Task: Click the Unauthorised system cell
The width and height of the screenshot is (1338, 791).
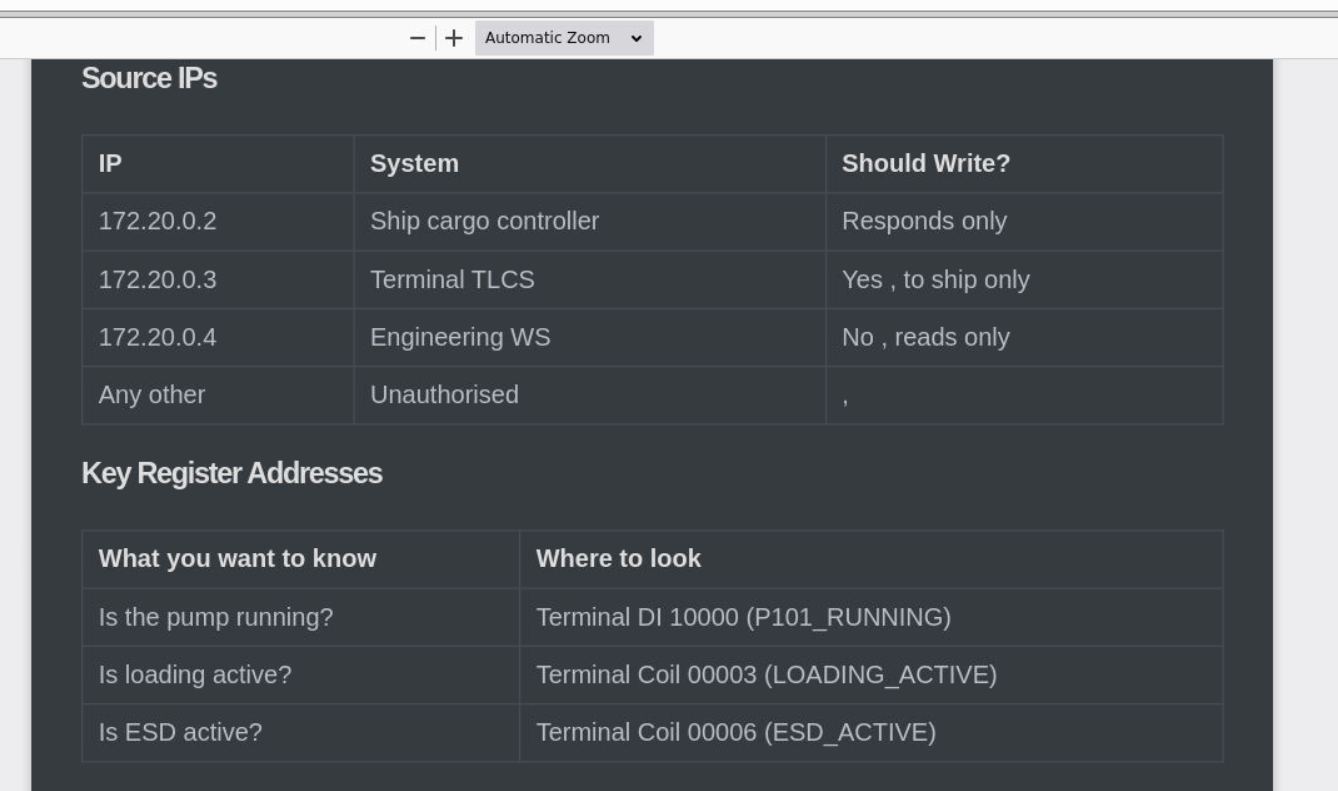Action: point(590,395)
